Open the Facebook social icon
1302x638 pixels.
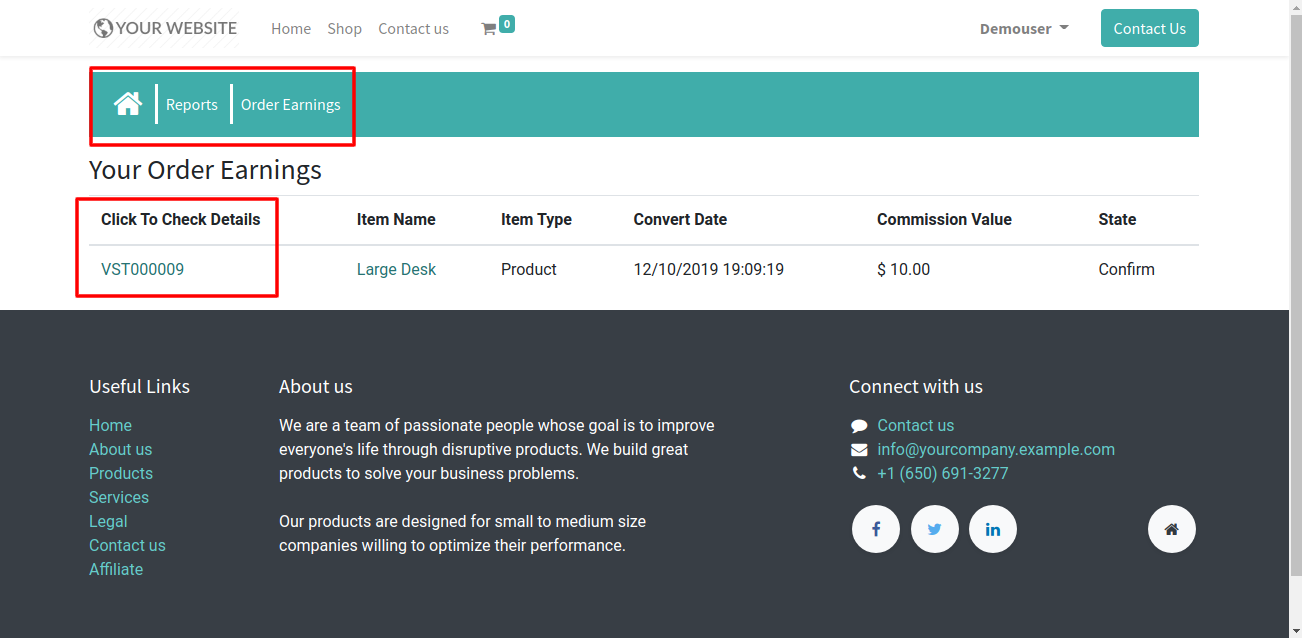(x=876, y=529)
